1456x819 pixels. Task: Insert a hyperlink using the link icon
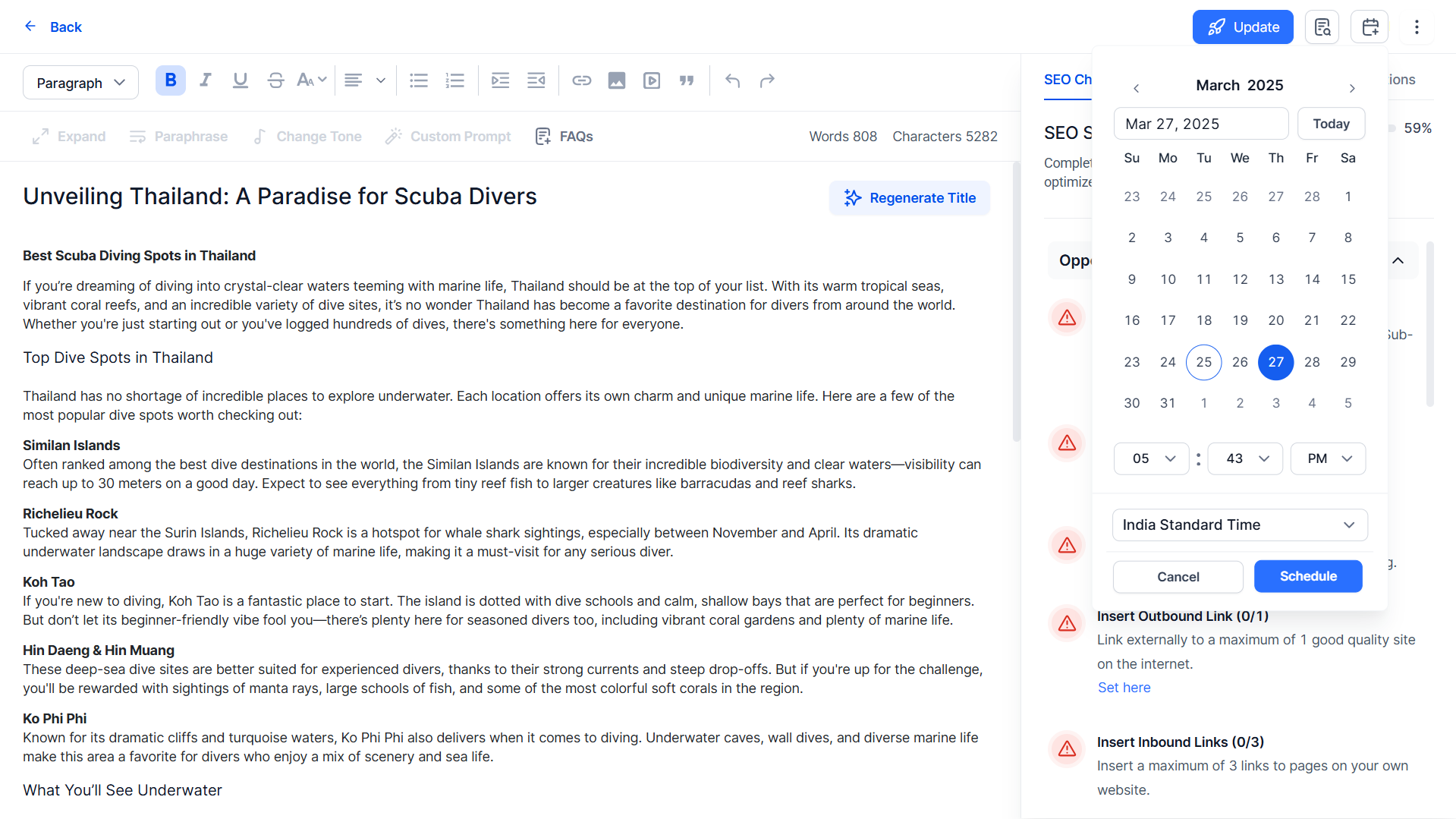[582, 80]
